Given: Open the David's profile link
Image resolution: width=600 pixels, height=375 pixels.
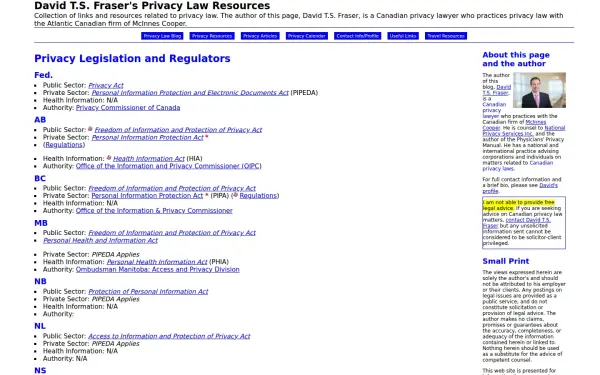Looking at the screenshot, I should 520,188.
